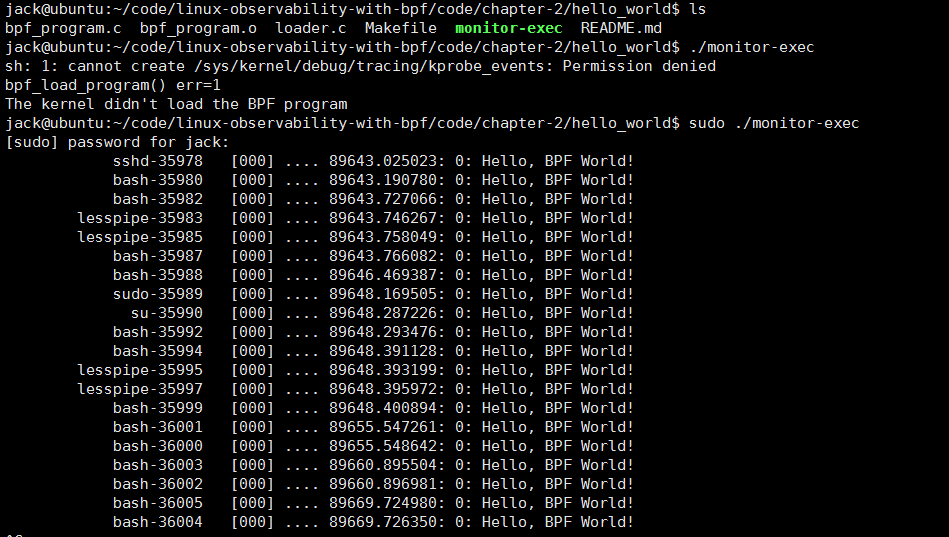Click the lesspipe-35995 process entry
The image size is (949, 537).
140,370
